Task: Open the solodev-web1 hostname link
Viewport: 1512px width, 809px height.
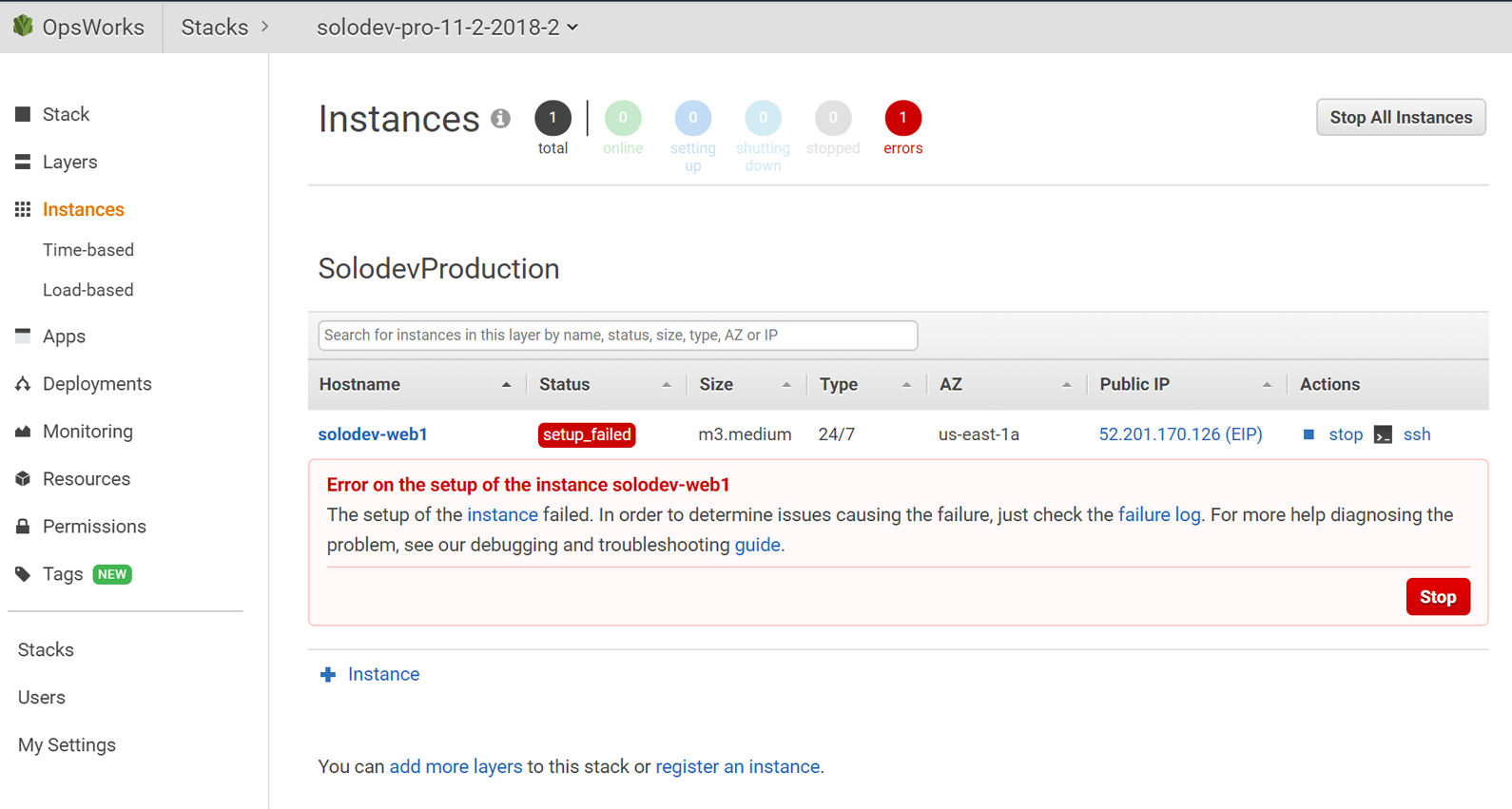Action: 373,434
